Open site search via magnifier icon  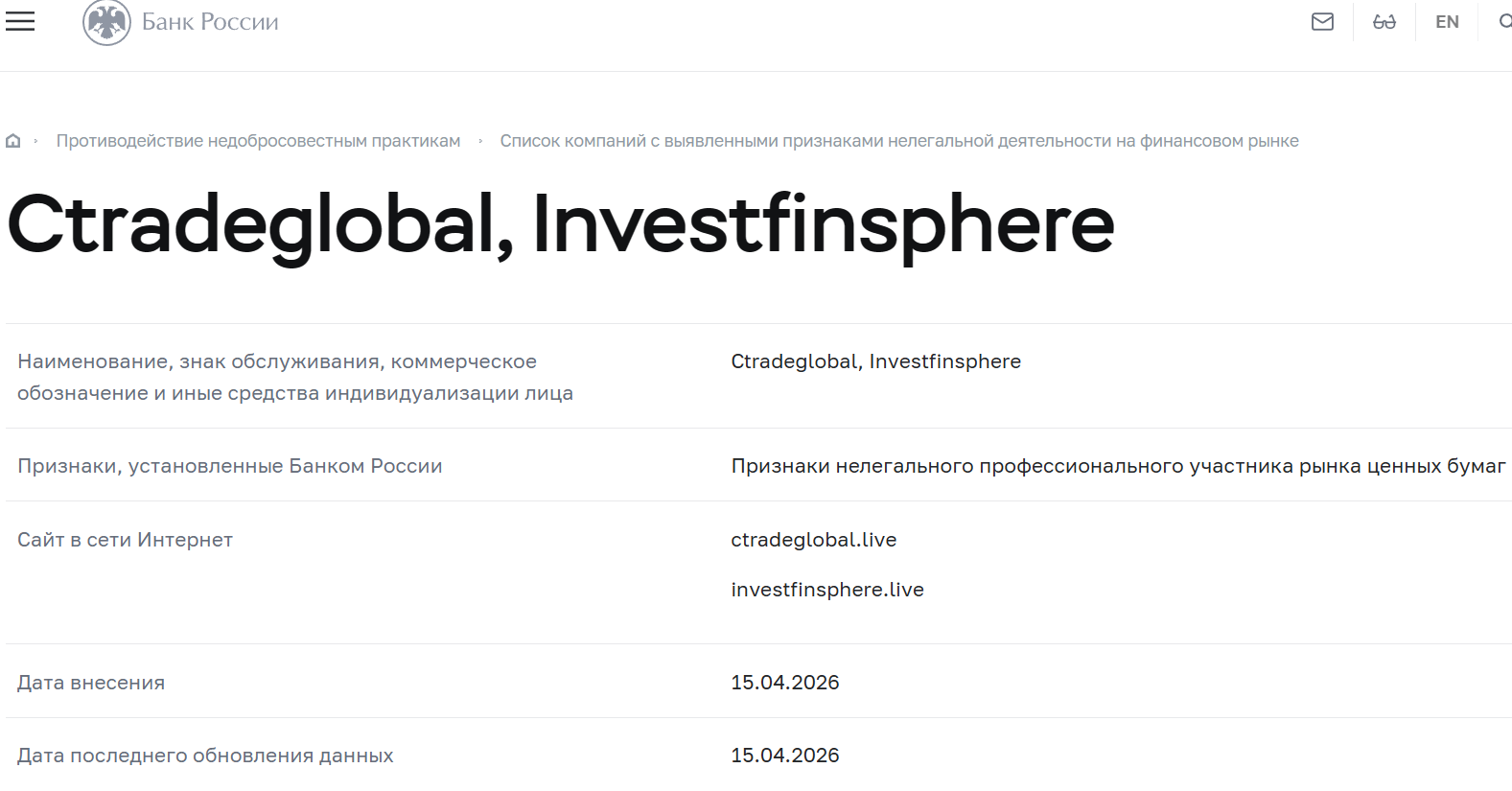click(x=1505, y=21)
